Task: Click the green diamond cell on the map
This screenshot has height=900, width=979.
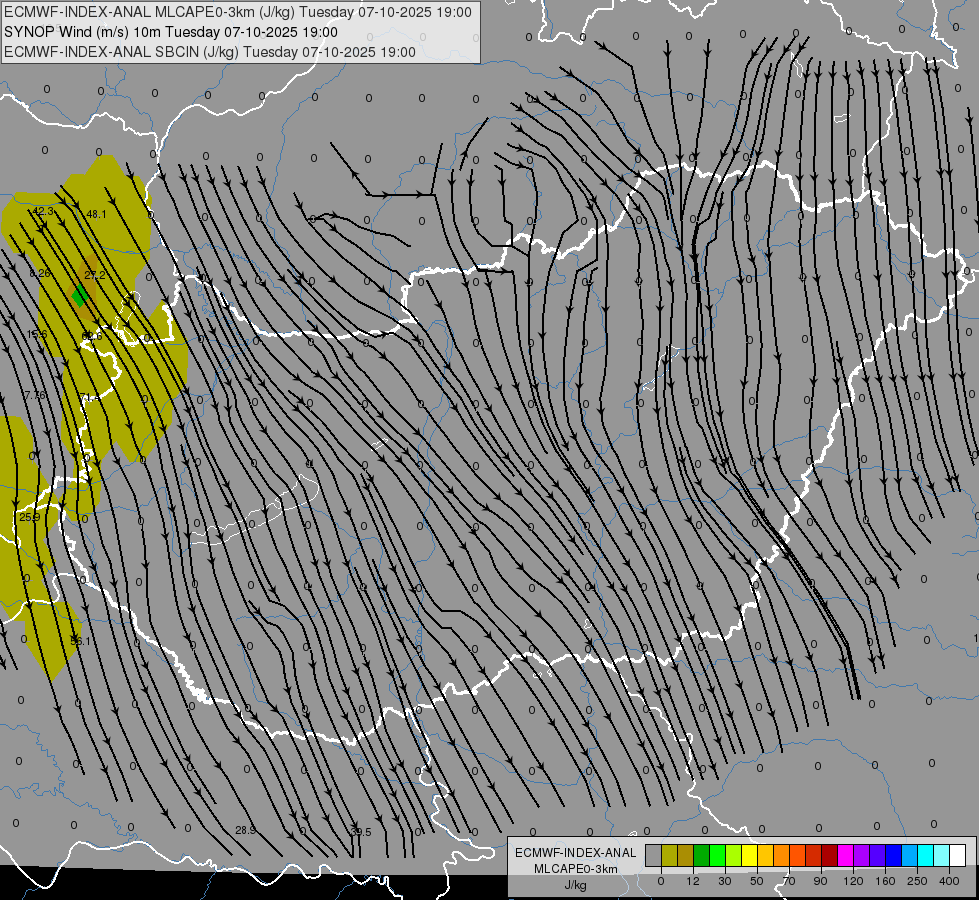Action: 80,295
